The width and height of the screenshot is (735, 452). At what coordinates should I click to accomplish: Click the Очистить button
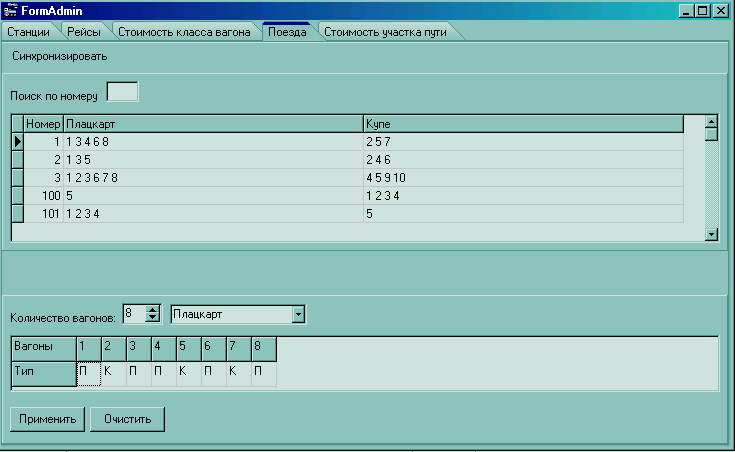coord(128,419)
